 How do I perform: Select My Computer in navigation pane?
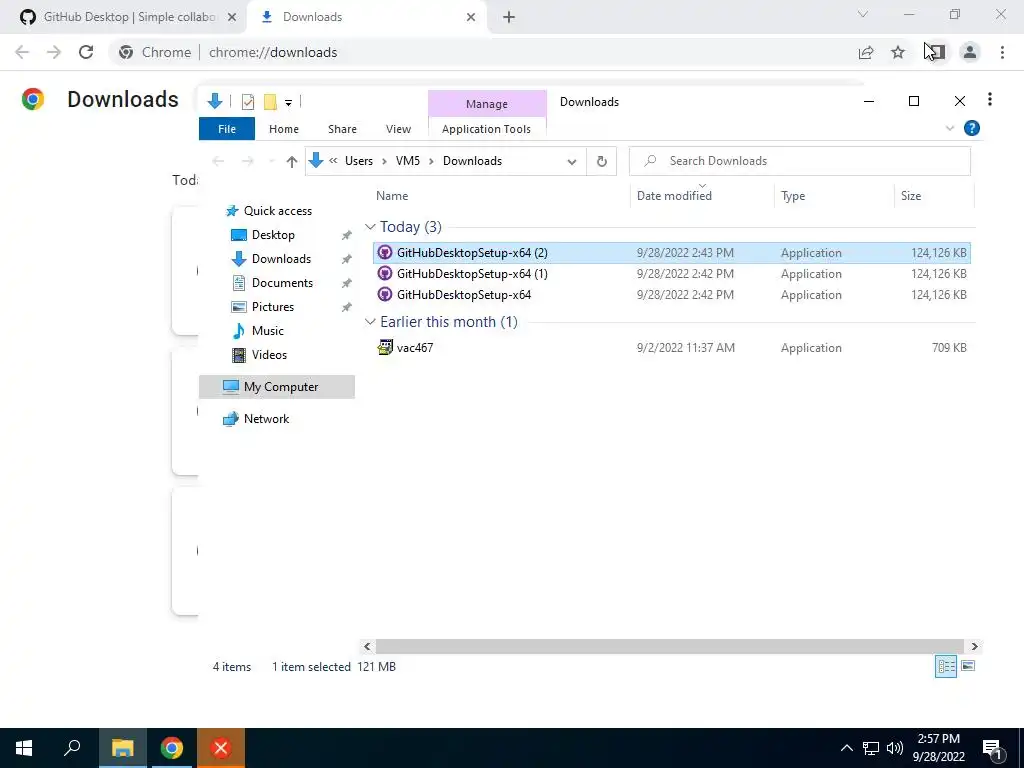click(x=277, y=387)
